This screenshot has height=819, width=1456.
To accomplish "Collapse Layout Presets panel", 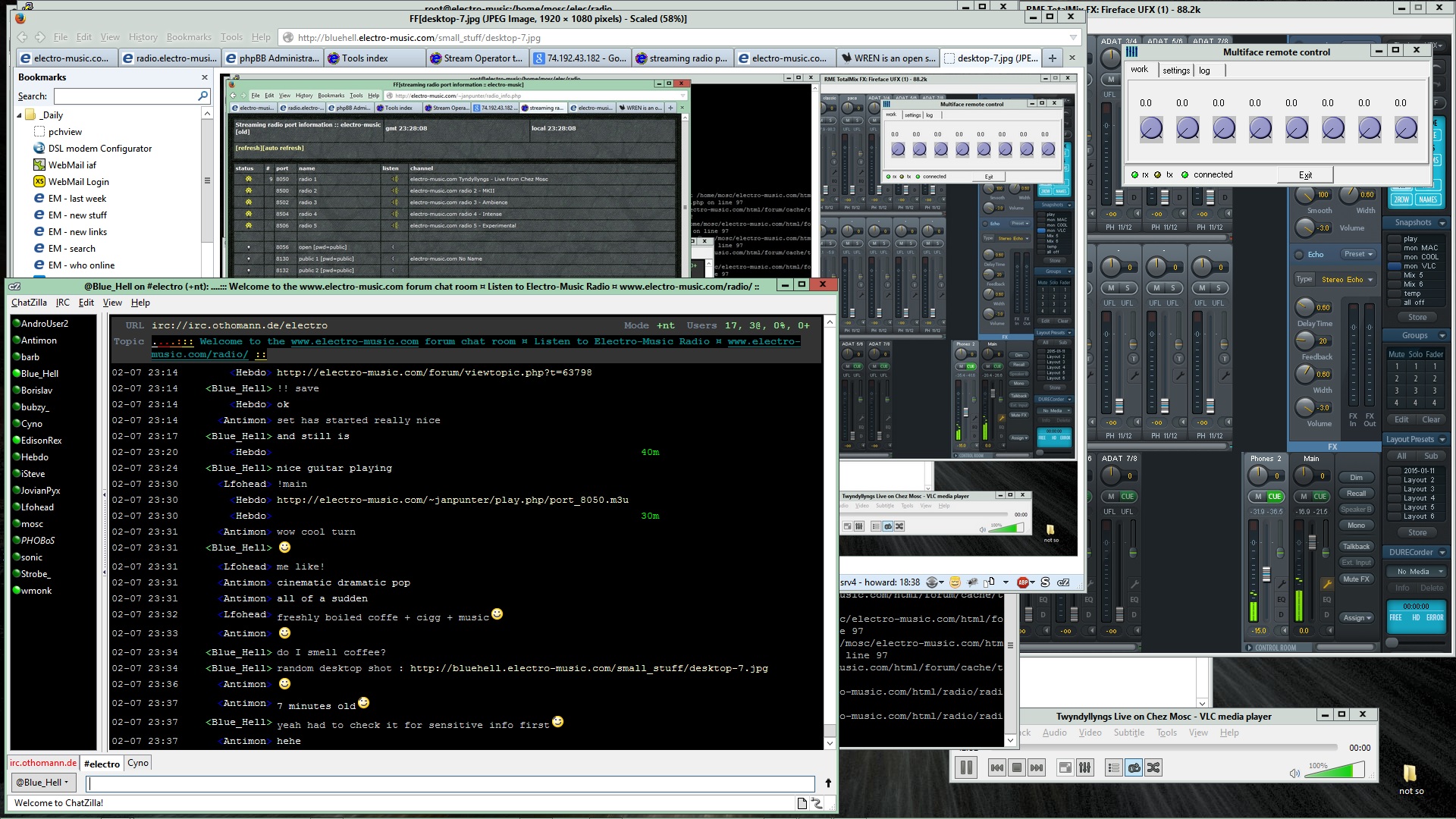I will pos(1442,440).
